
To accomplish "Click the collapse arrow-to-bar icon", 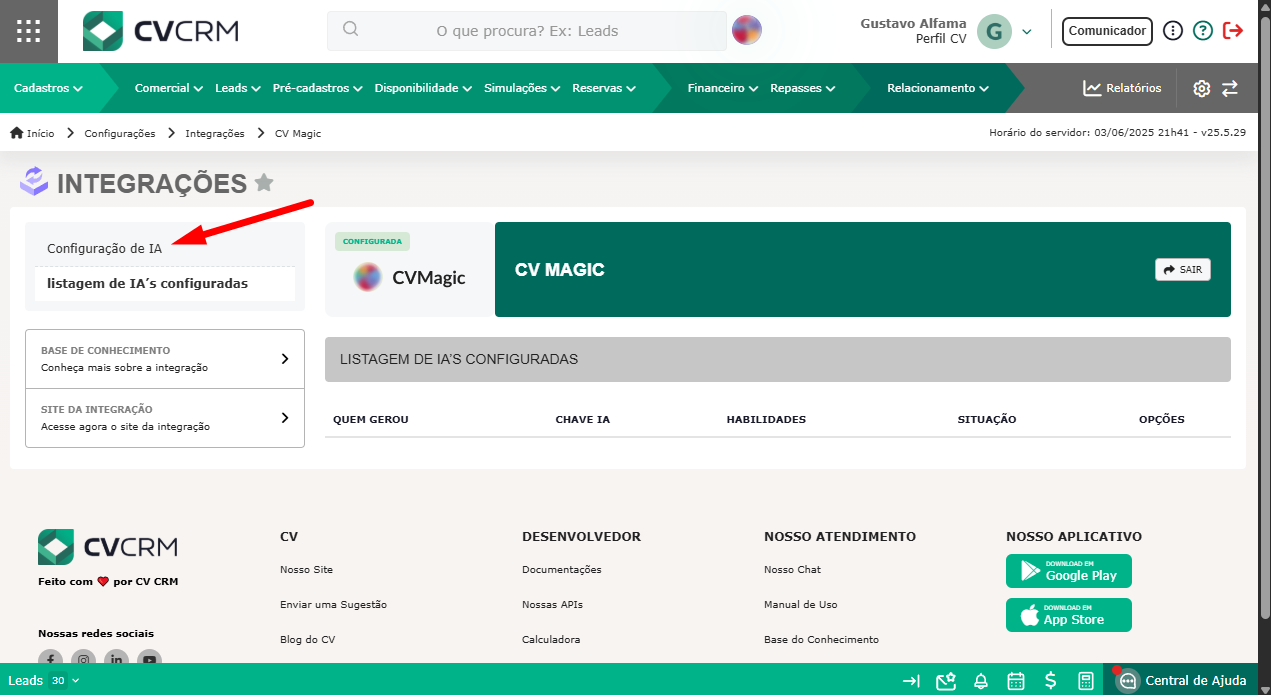I will [x=911, y=681].
